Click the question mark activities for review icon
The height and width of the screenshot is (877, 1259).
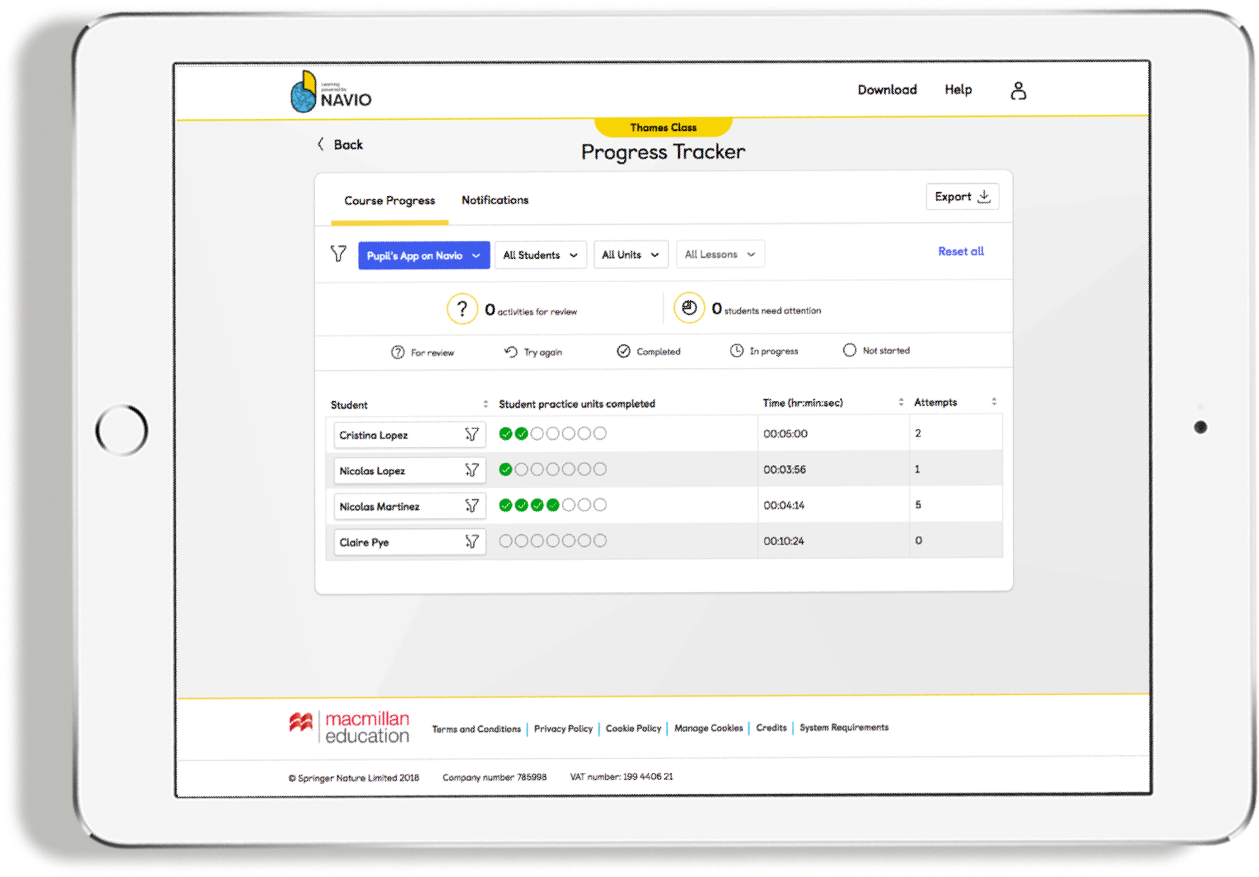coord(462,308)
